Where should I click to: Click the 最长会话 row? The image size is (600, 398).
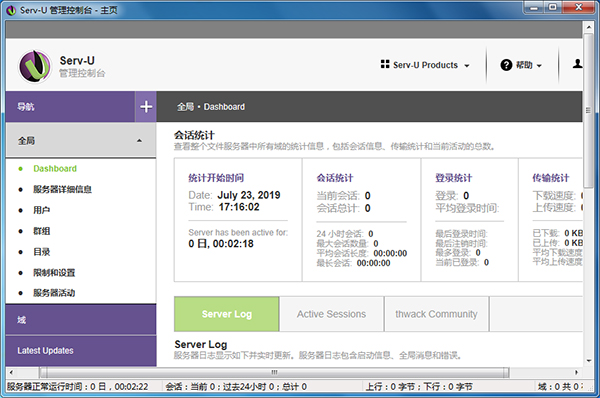(x=353, y=263)
